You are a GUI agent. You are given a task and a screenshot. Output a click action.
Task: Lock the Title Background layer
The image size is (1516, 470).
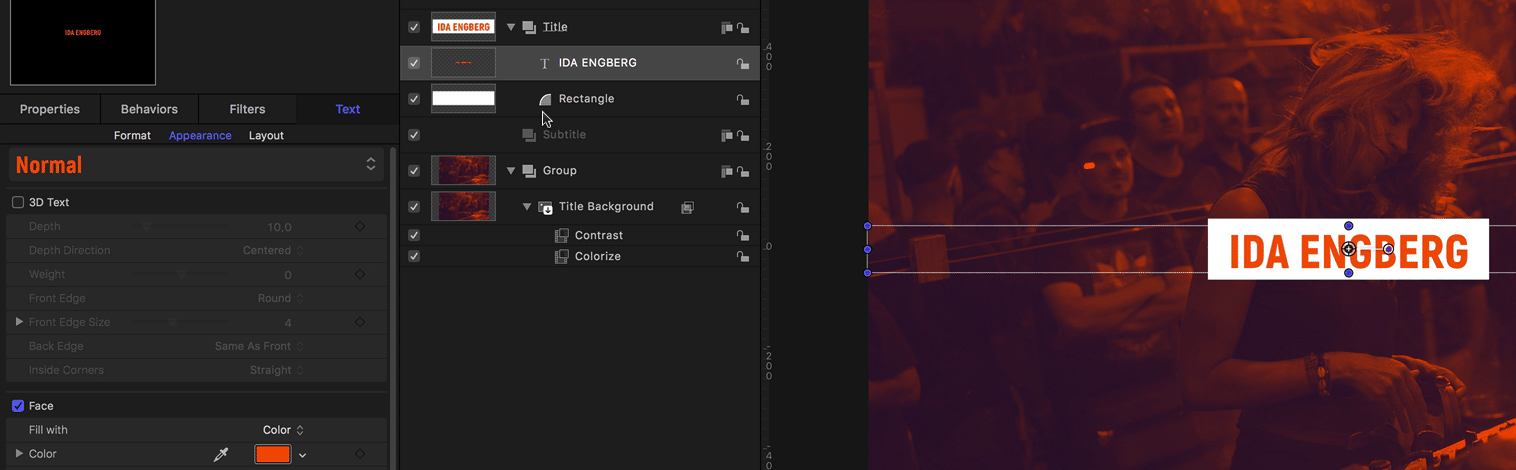tap(743, 207)
